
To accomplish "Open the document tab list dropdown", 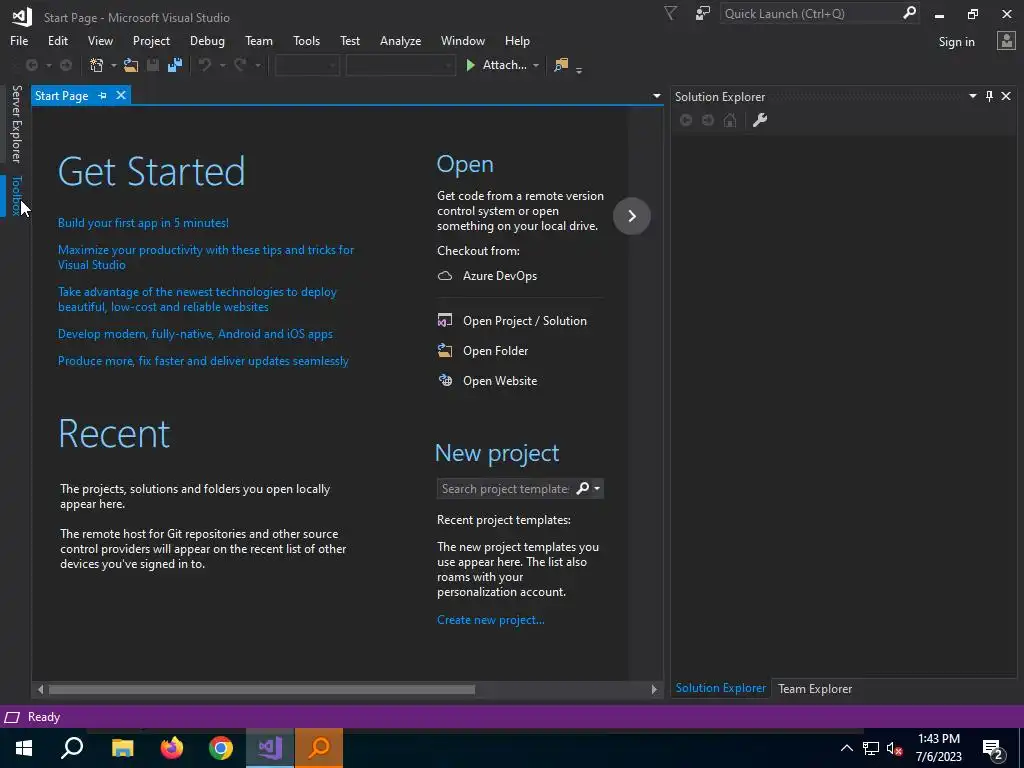I will click(x=656, y=96).
